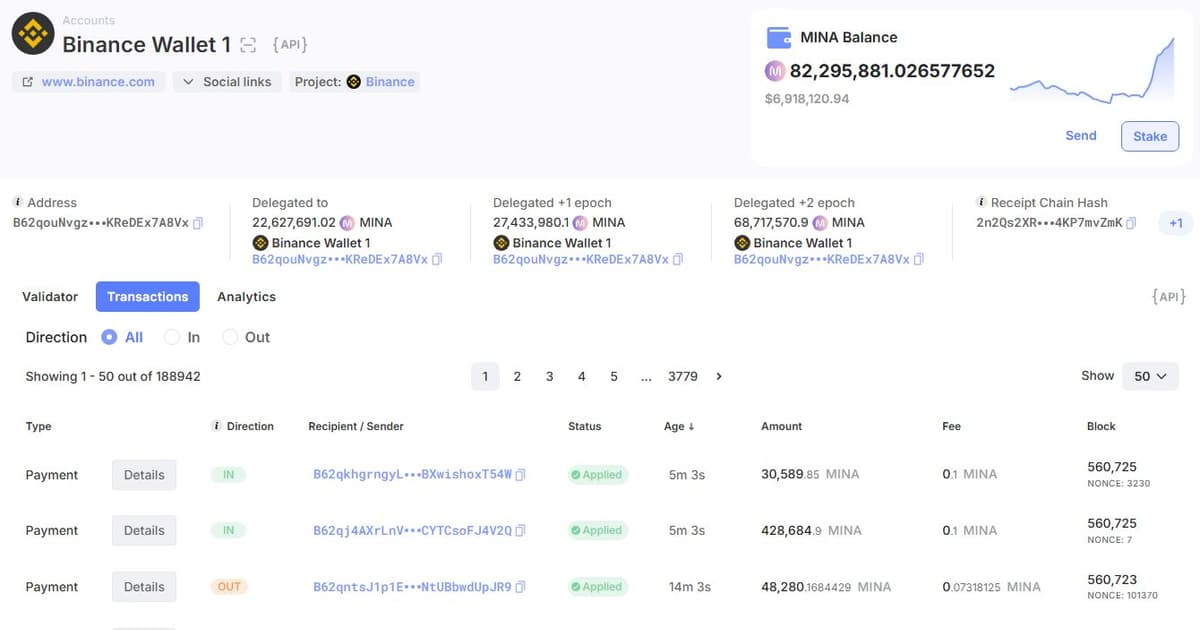Screen dimensions: 1200x630
Task: Open block 560,725 with nonce 7
Action: 1111,523
